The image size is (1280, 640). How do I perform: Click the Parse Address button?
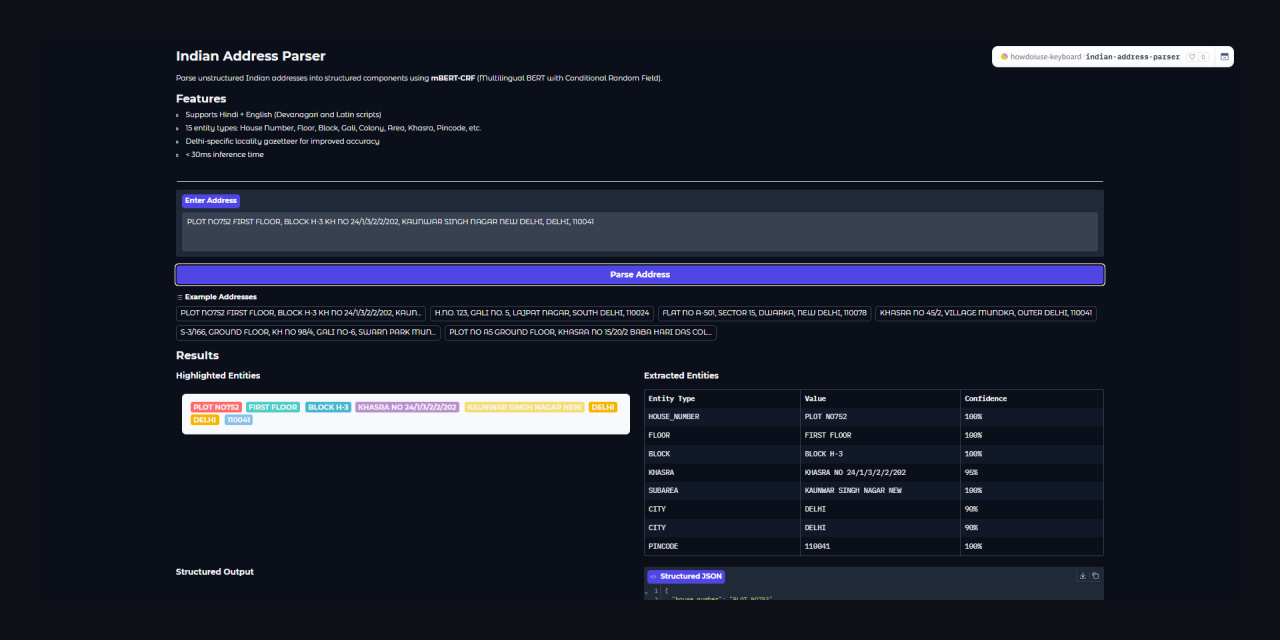tap(640, 274)
